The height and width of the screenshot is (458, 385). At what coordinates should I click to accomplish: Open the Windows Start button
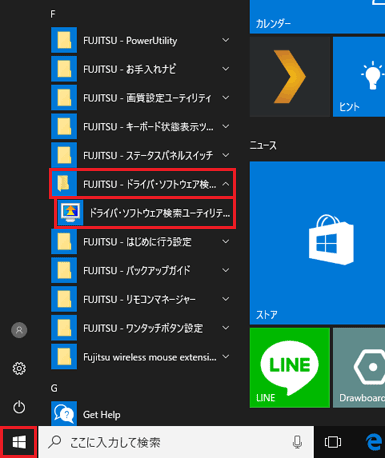click(x=19, y=442)
